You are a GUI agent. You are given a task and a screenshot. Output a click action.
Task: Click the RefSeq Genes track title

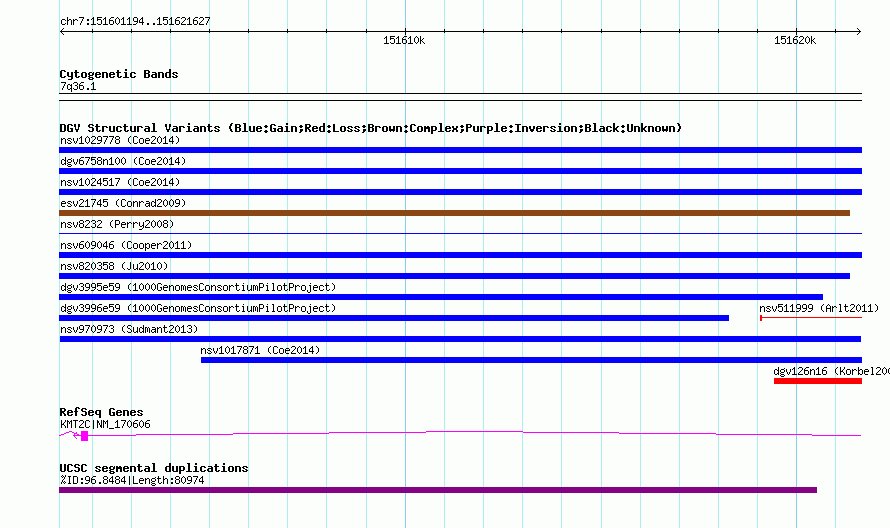[x=102, y=412]
